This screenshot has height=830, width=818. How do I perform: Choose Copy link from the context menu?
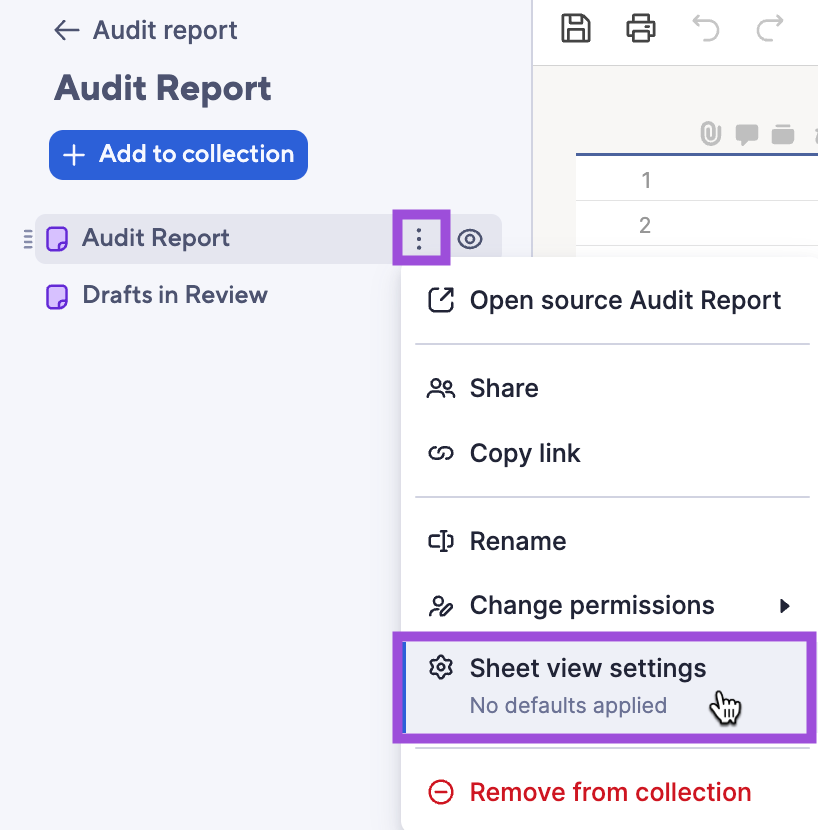coord(525,453)
